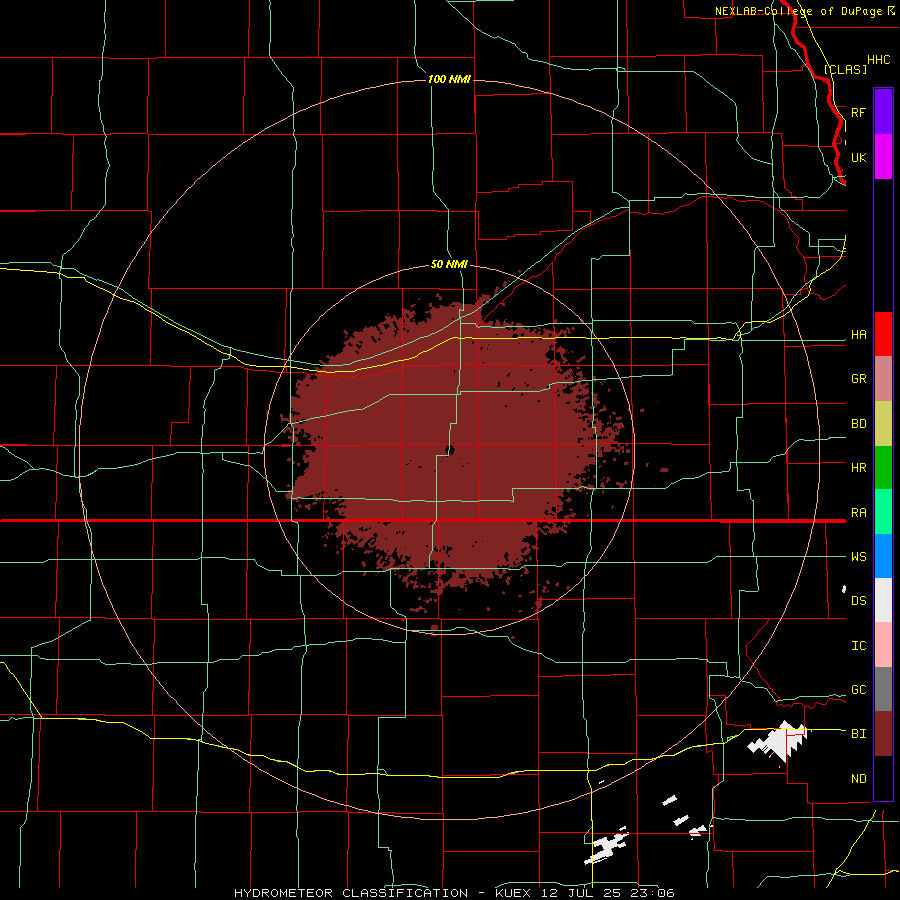Viewport: 900px width, 900px height.
Task: Click the RF legend label
Action: tap(858, 112)
